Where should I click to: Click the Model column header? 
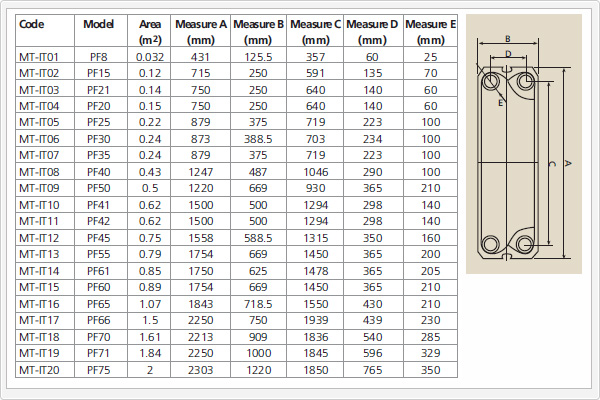click(101, 31)
